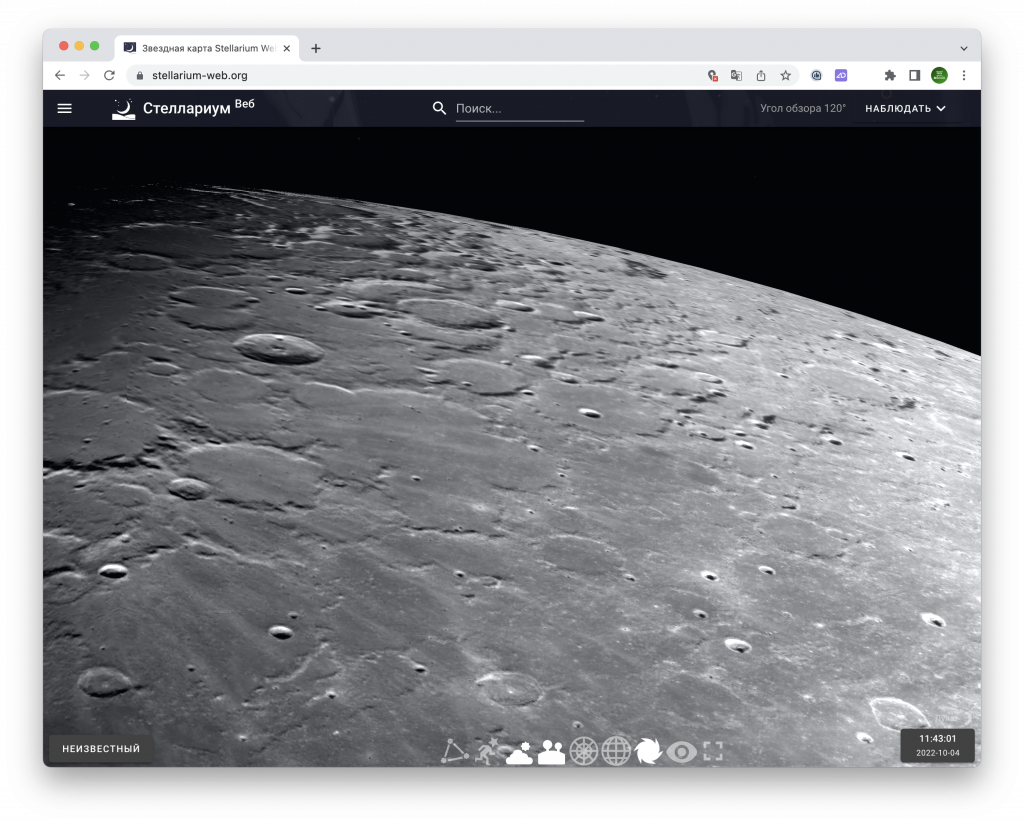Open location picker labeled НЕИЗВЕСТНЫЙ
The image size is (1024, 824).
(101, 749)
